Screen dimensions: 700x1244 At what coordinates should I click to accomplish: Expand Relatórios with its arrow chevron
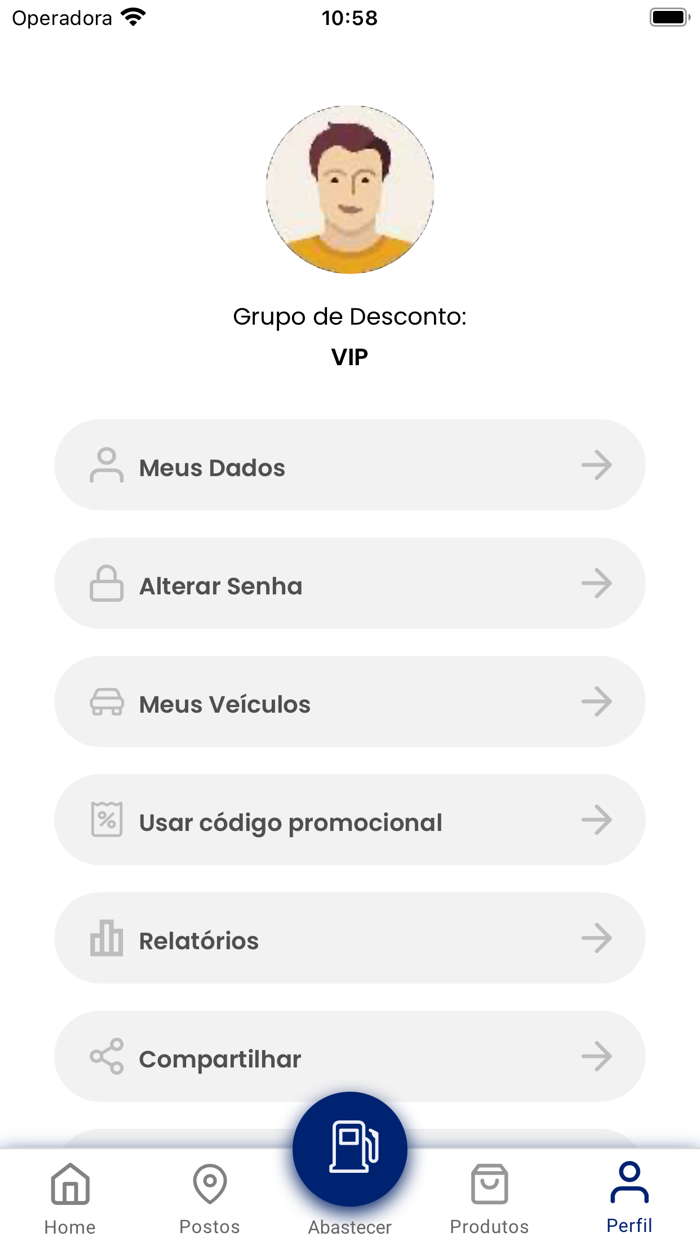point(597,937)
